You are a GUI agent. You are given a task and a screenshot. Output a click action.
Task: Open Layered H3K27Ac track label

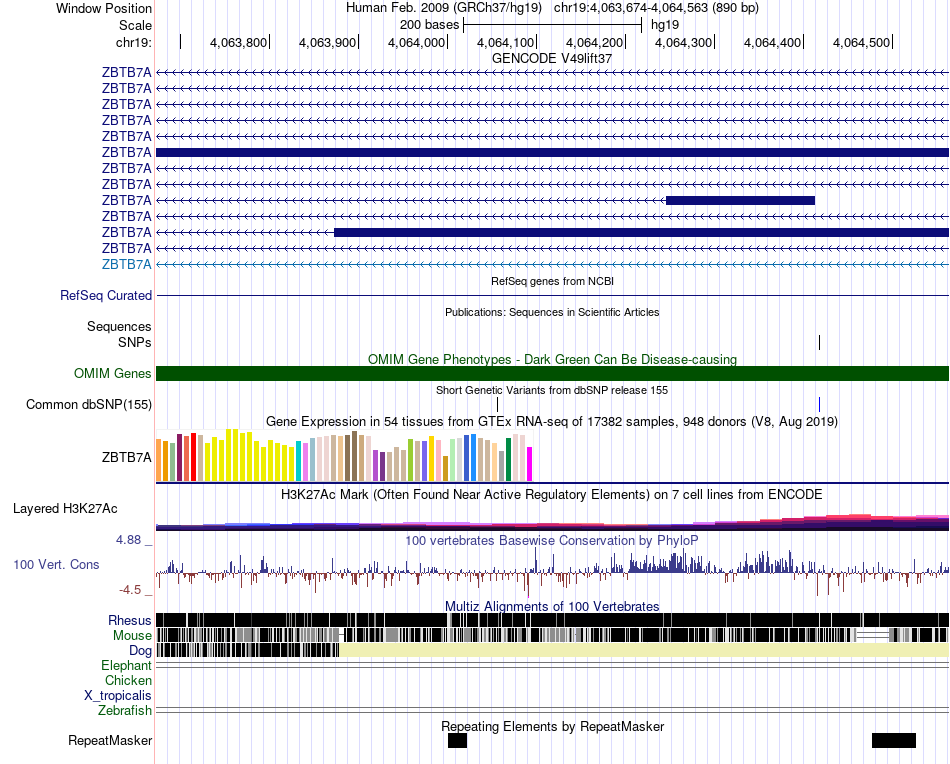(65, 508)
